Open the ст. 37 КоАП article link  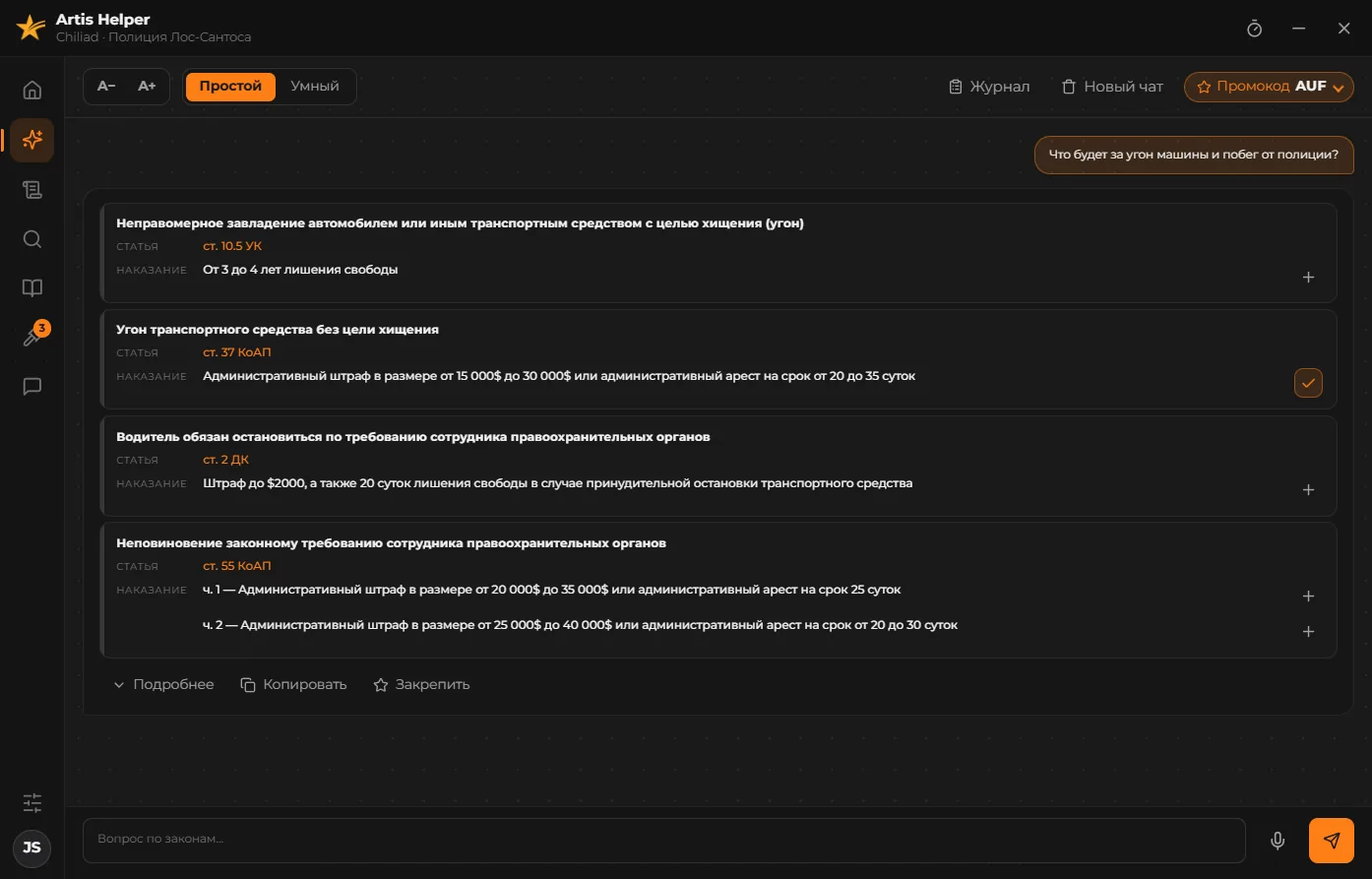pos(237,352)
